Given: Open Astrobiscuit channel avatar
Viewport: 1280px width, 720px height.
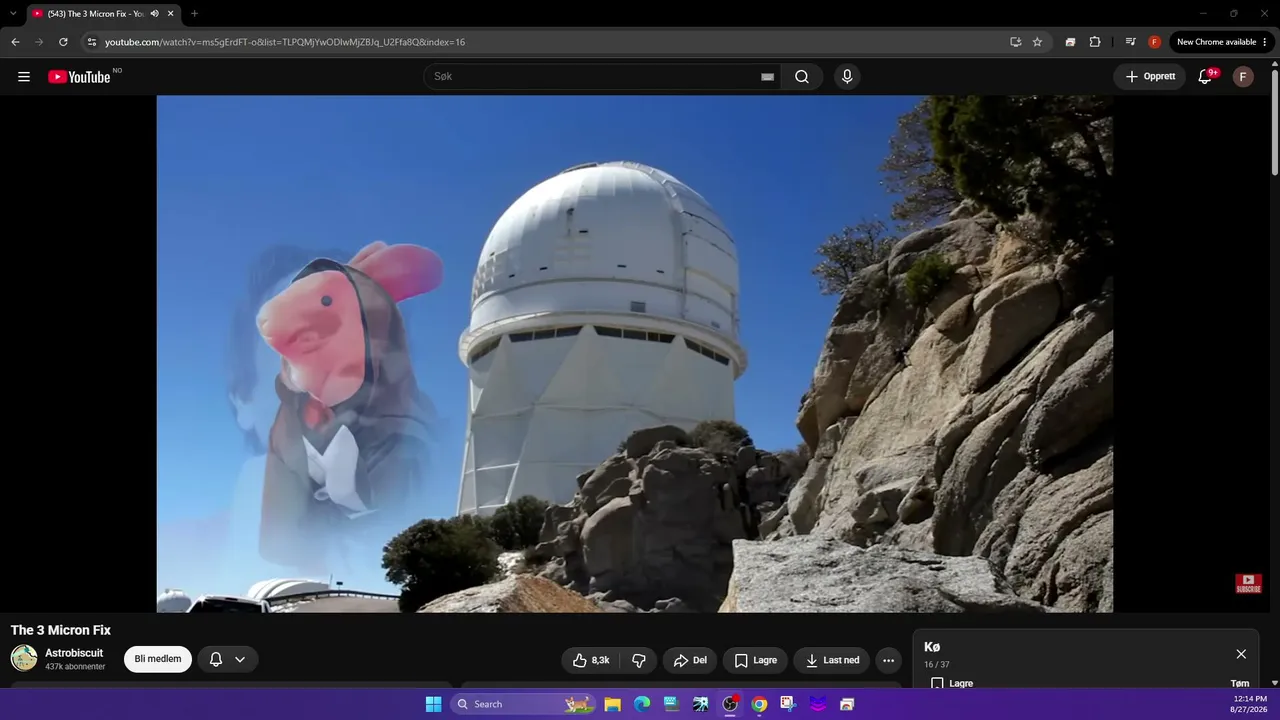Looking at the screenshot, I should coord(24,658).
